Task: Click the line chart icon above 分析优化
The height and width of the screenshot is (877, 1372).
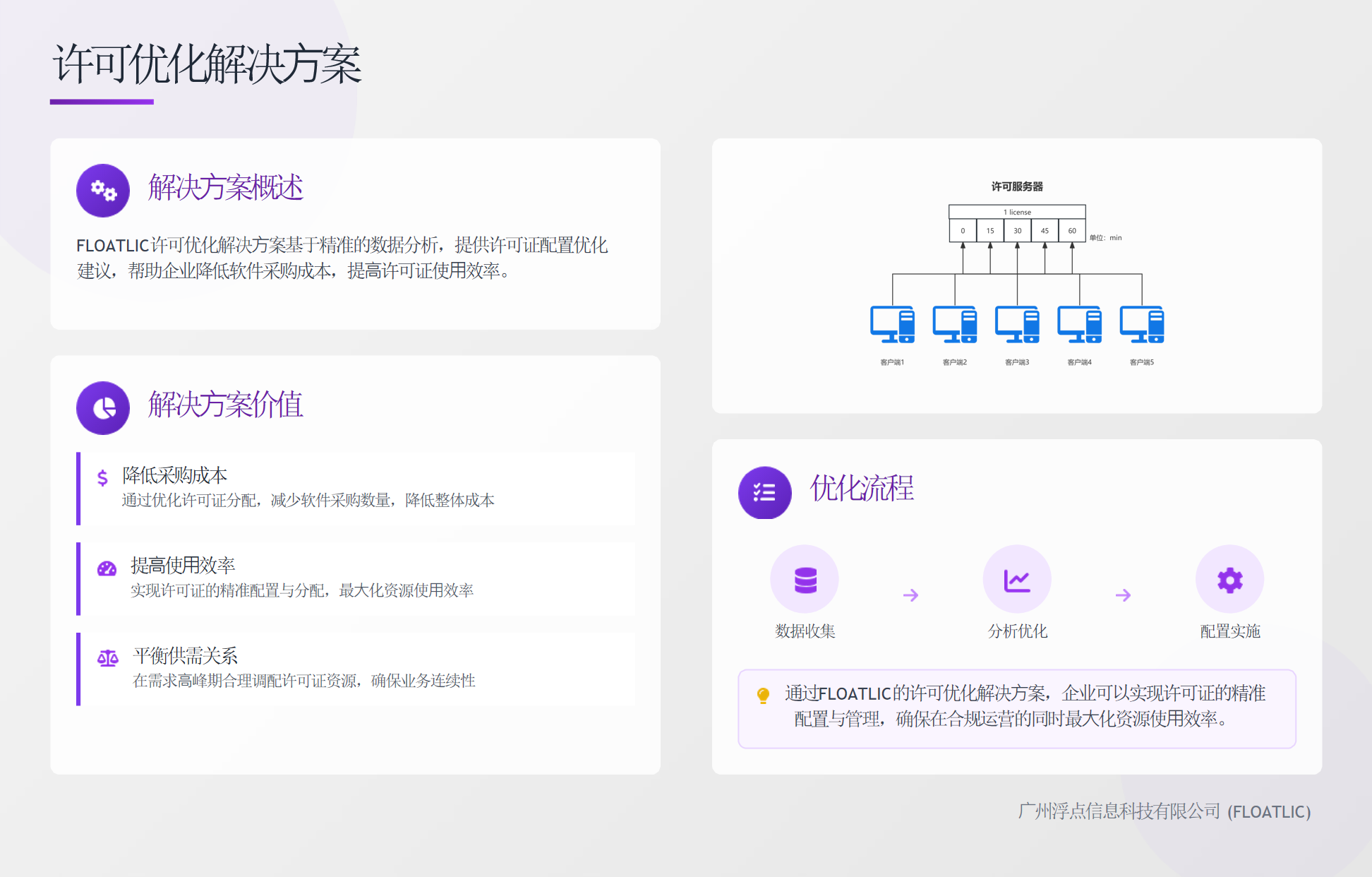Action: 1017,580
